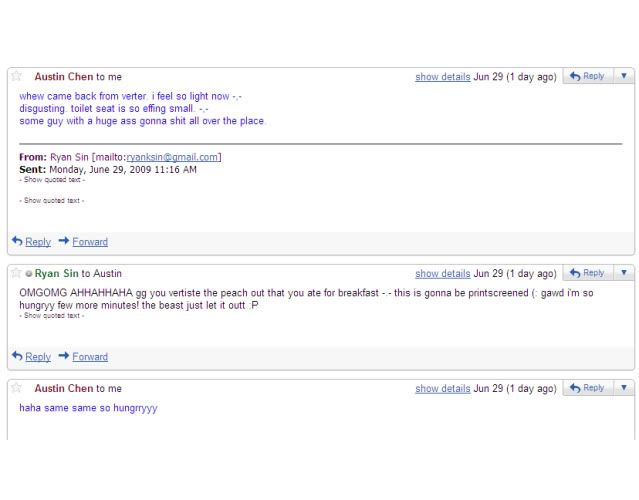Click Ryan Sin online status indicator
Viewport: 639px width, 500px height.
29,274
